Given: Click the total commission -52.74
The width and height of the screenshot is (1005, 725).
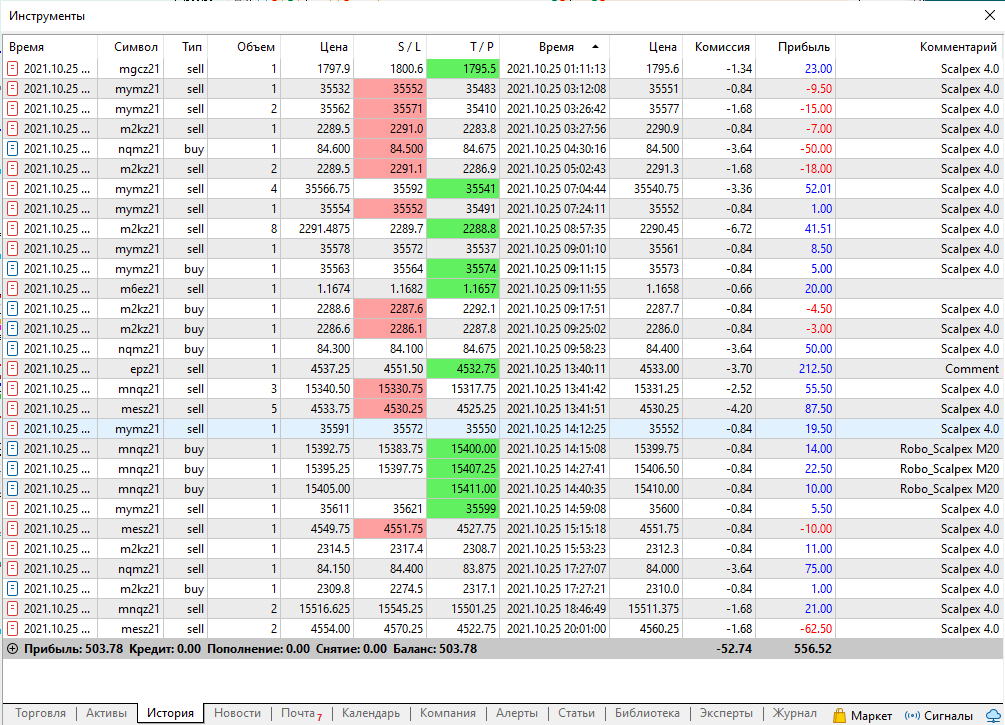Looking at the screenshot, I should point(734,649).
